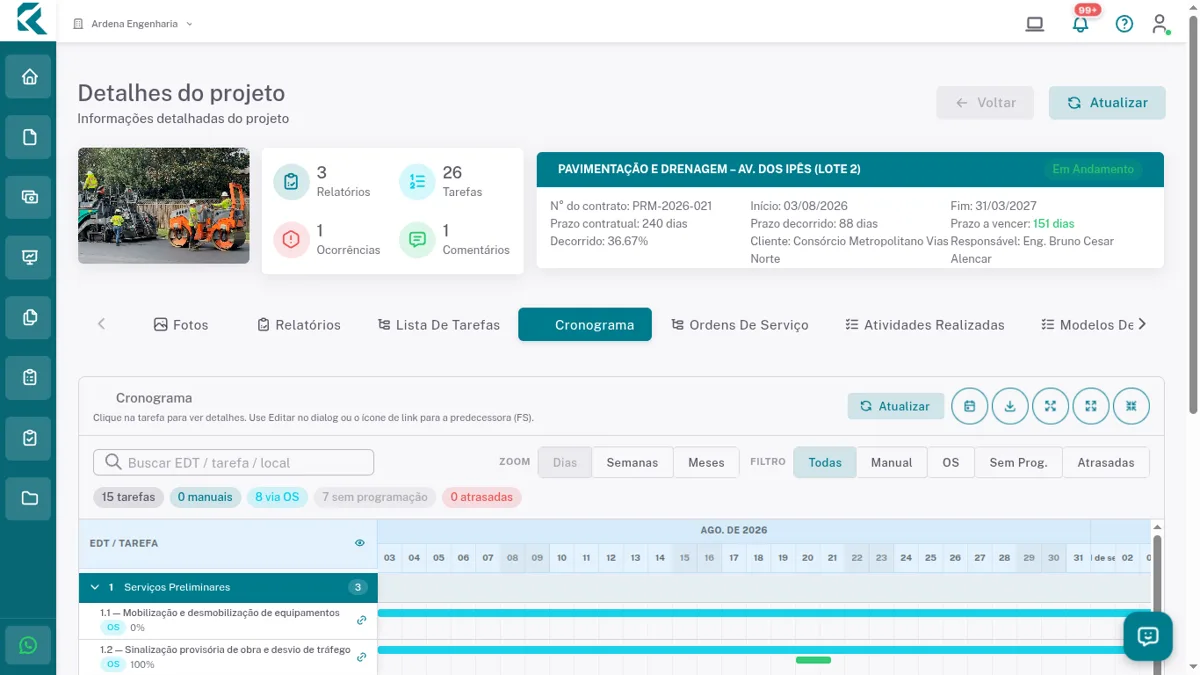Click the Ocorrências alert icon in the stats card
The width and height of the screenshot is (1200, 675).
[291, 240]
